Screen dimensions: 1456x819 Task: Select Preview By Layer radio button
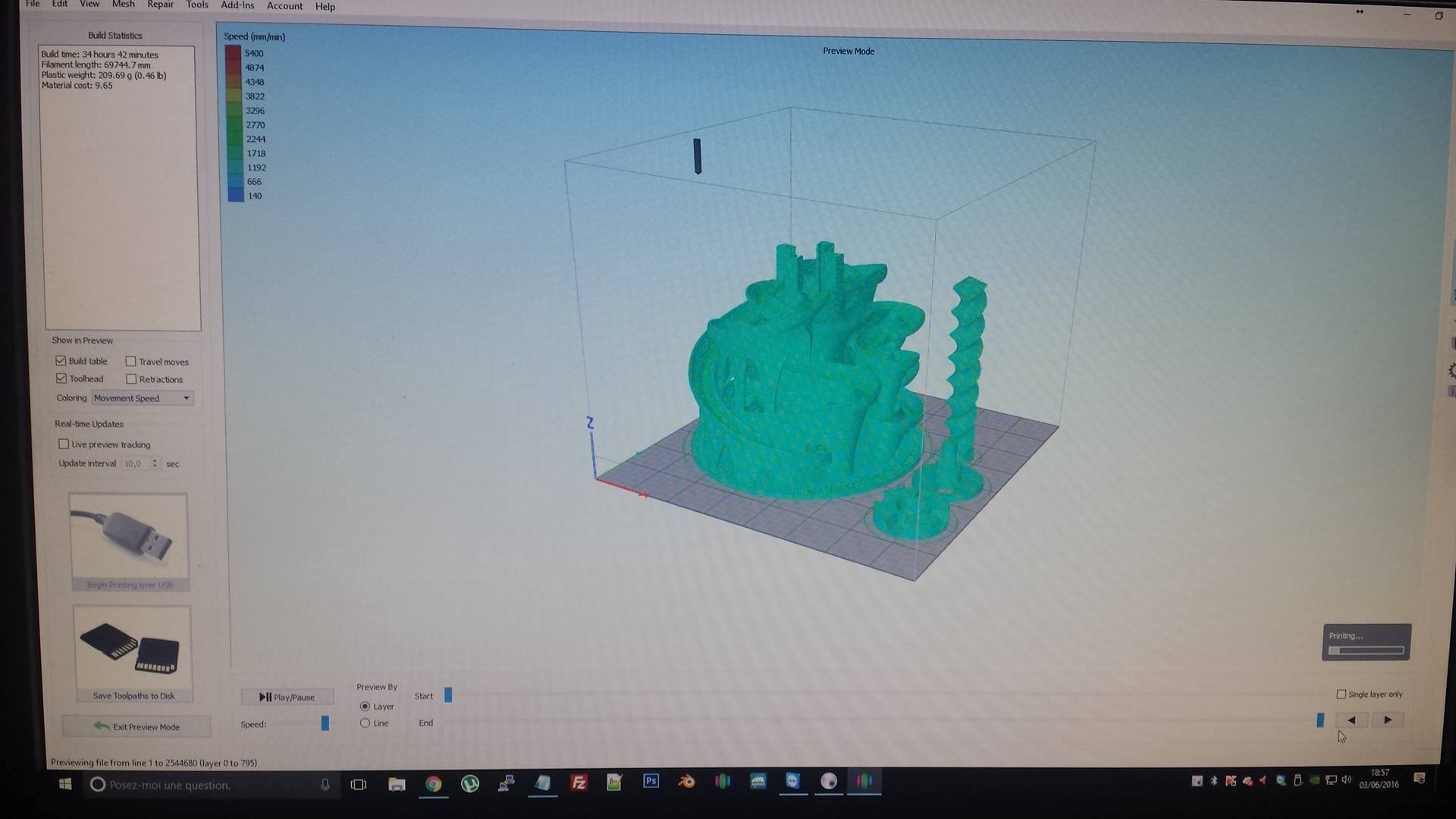[x=365, y=706]
